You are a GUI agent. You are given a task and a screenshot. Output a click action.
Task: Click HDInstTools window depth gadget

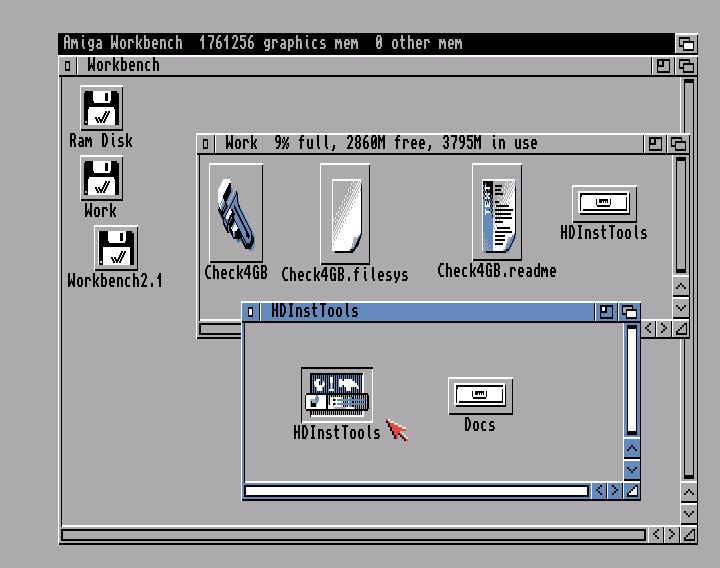[630, 312]
